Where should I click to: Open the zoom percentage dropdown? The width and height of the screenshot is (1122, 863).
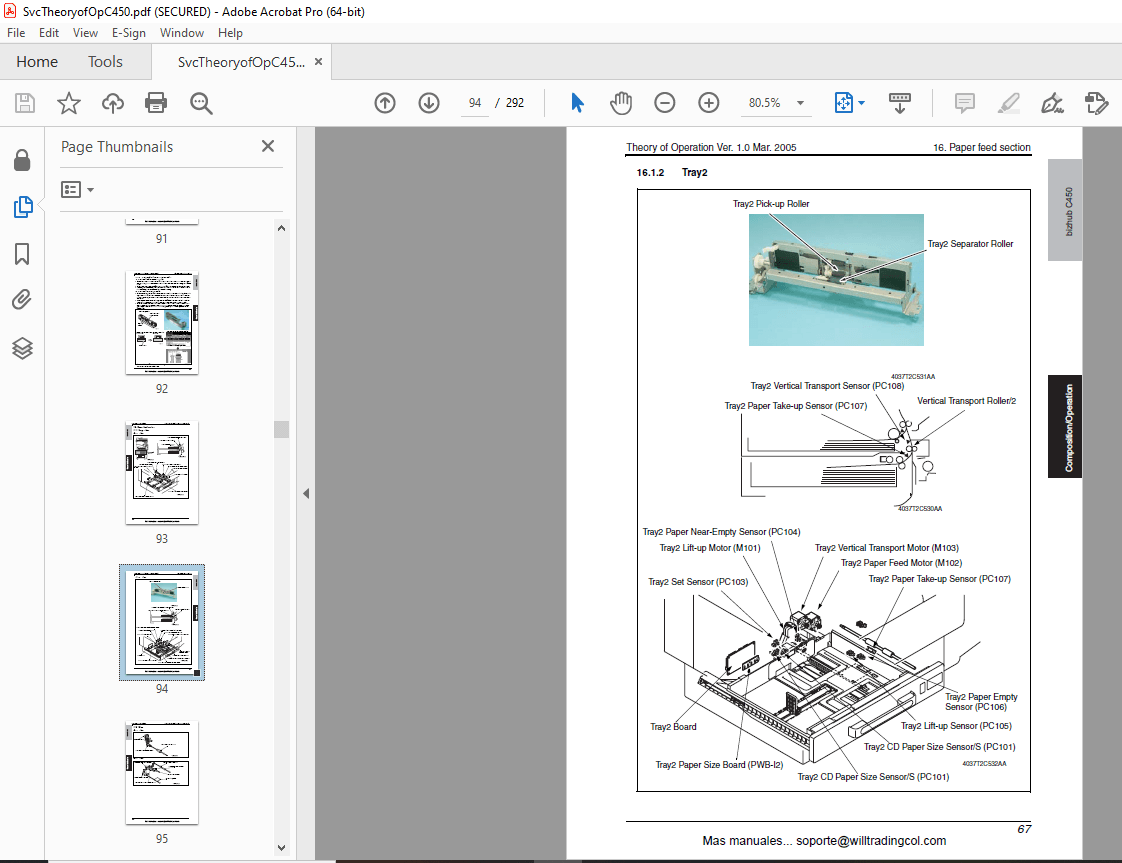[x=801, y=102]
